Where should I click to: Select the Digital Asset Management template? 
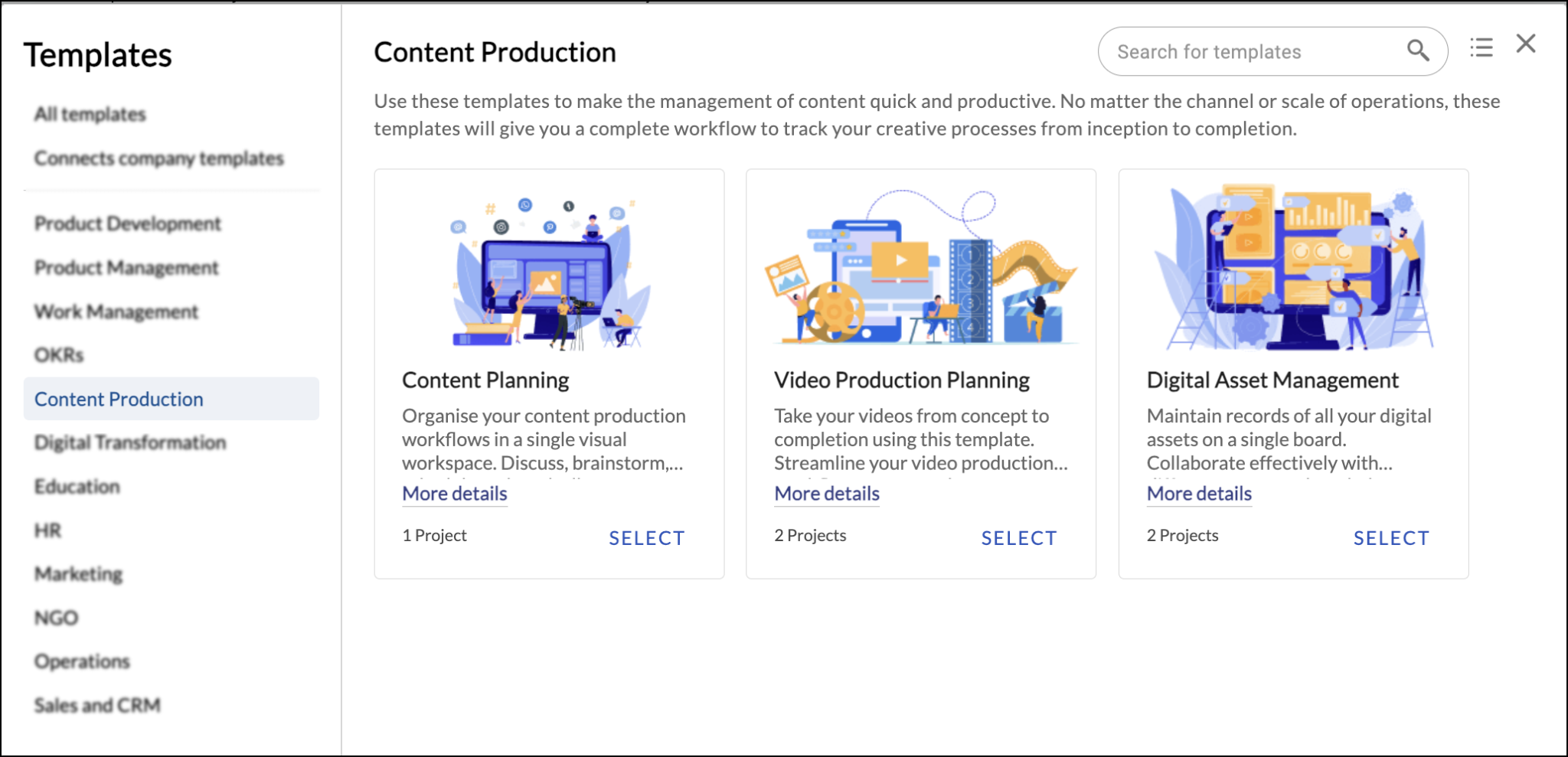coord(1391,538)
